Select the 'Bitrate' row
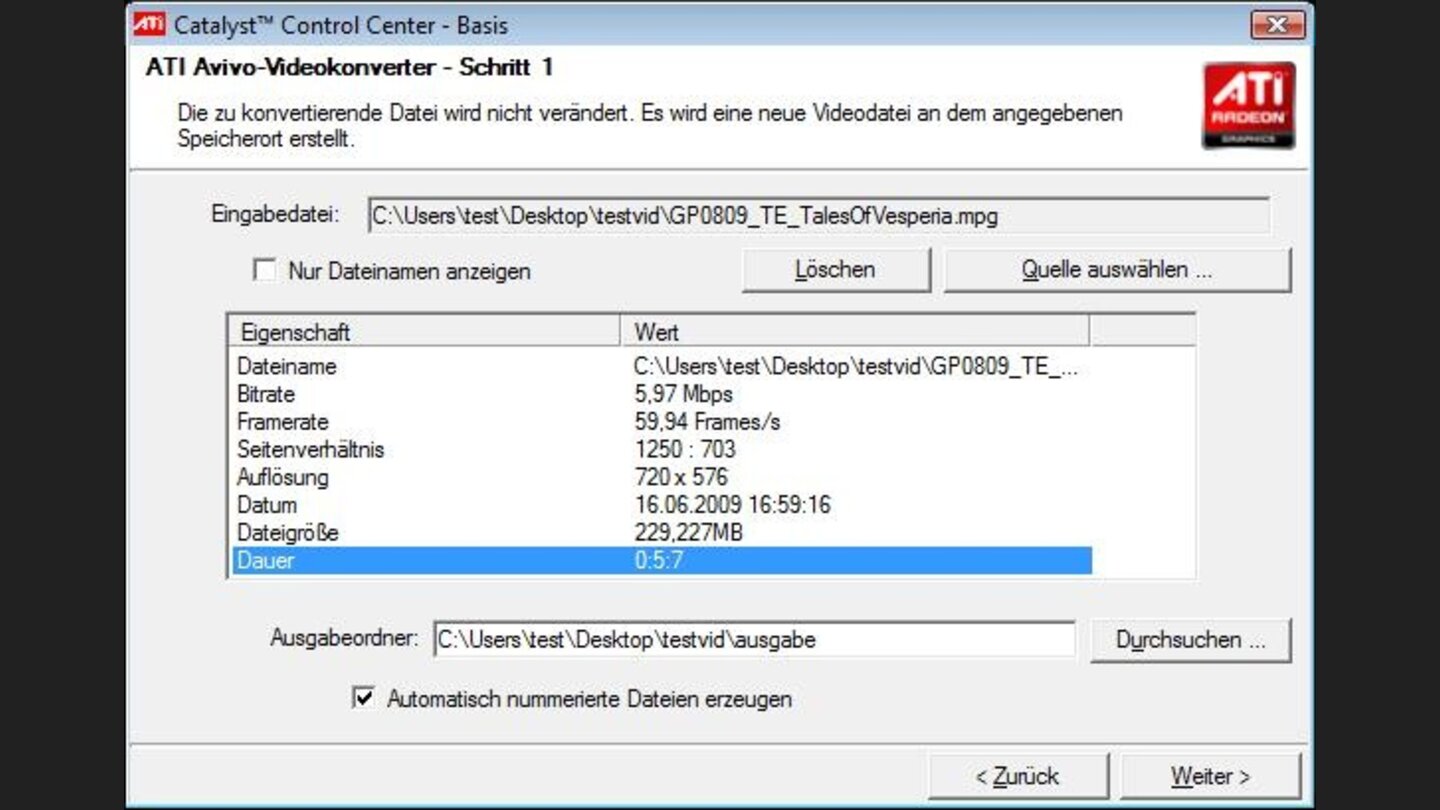 tap(661, 394)
